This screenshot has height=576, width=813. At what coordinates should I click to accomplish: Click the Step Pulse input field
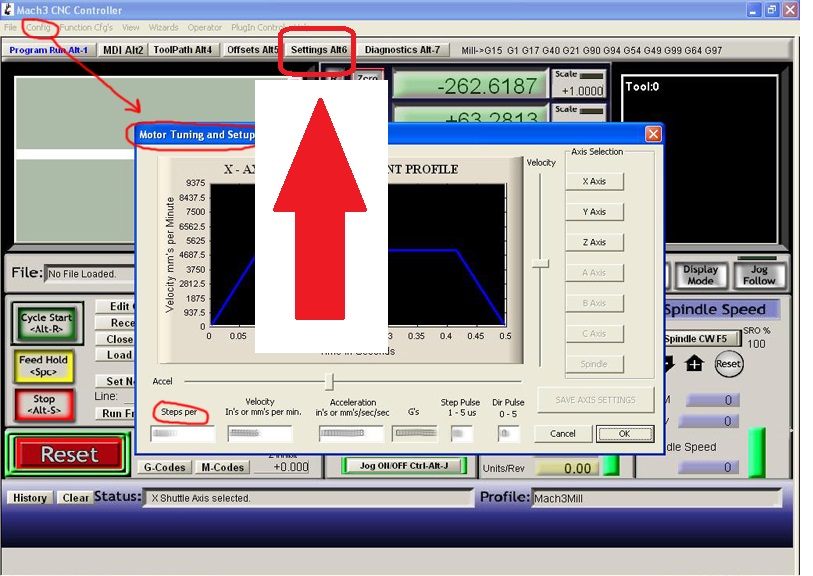click(461, 433)
